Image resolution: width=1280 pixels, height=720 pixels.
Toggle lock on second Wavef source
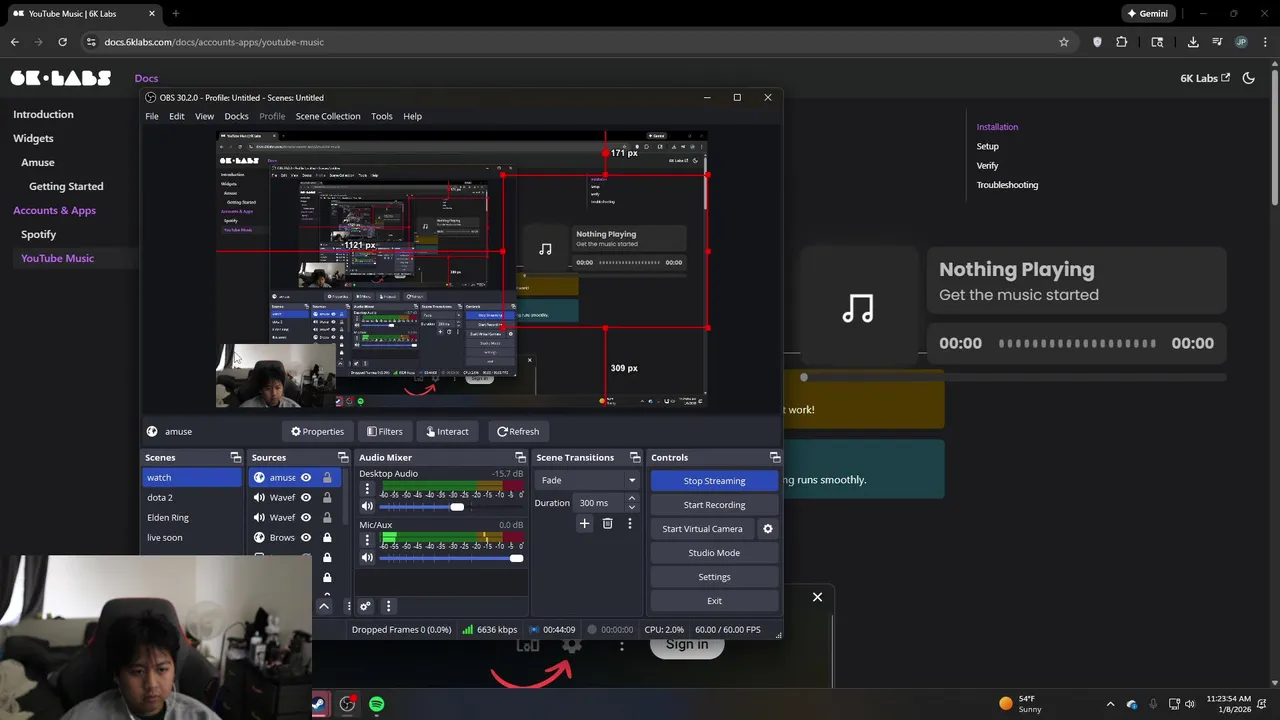pos(327,517)
